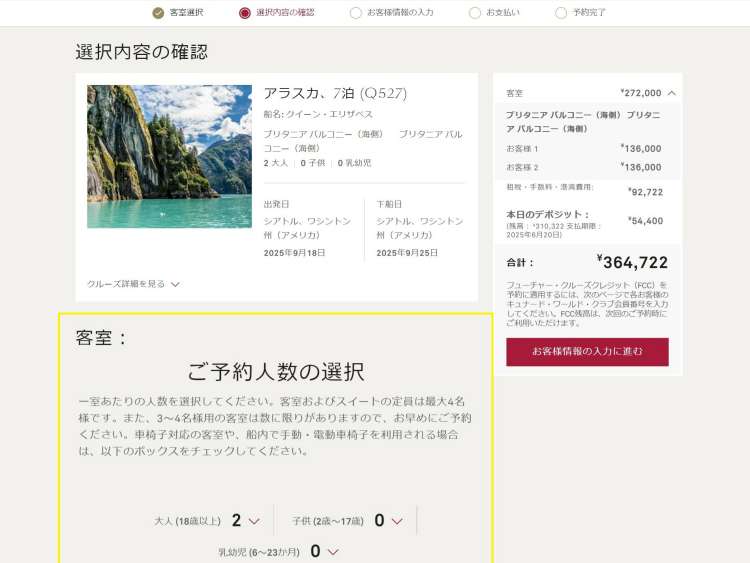Open the 大人 (18歳以上) count dropdown

pos(245,520)
